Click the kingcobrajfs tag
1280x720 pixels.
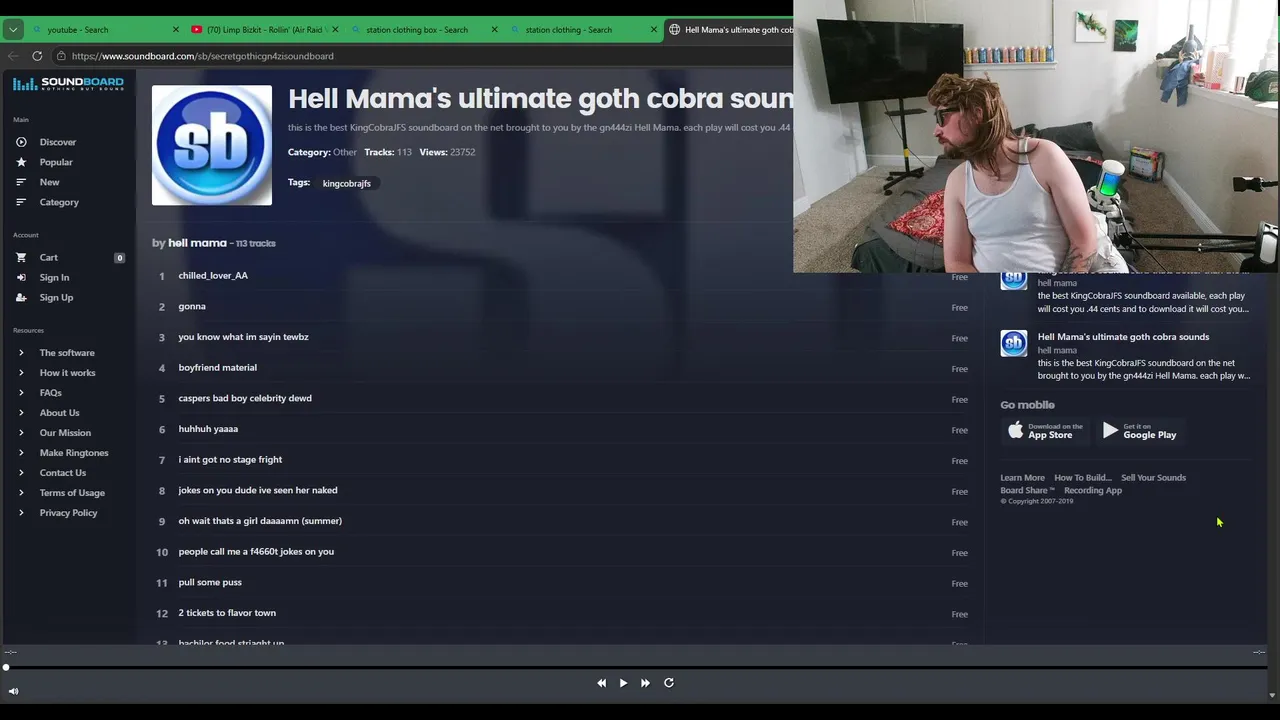(x=346, y=183)
